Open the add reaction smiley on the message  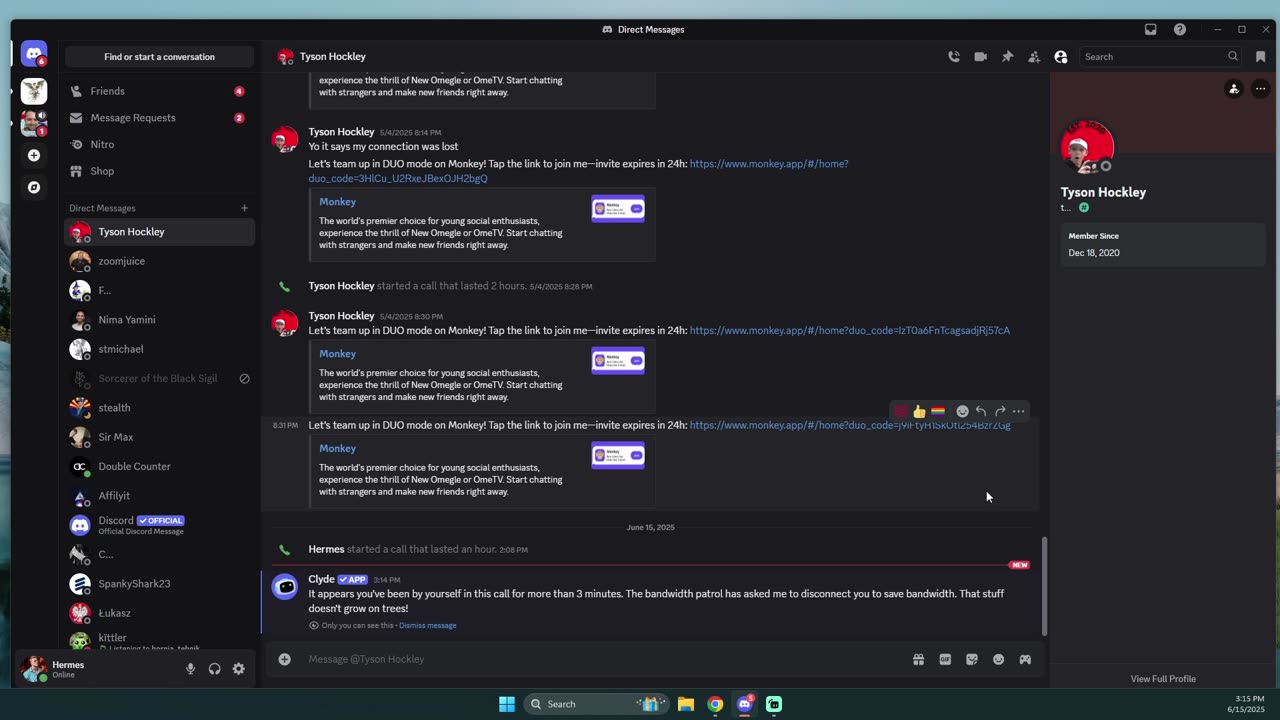click(x=962, y=411)
